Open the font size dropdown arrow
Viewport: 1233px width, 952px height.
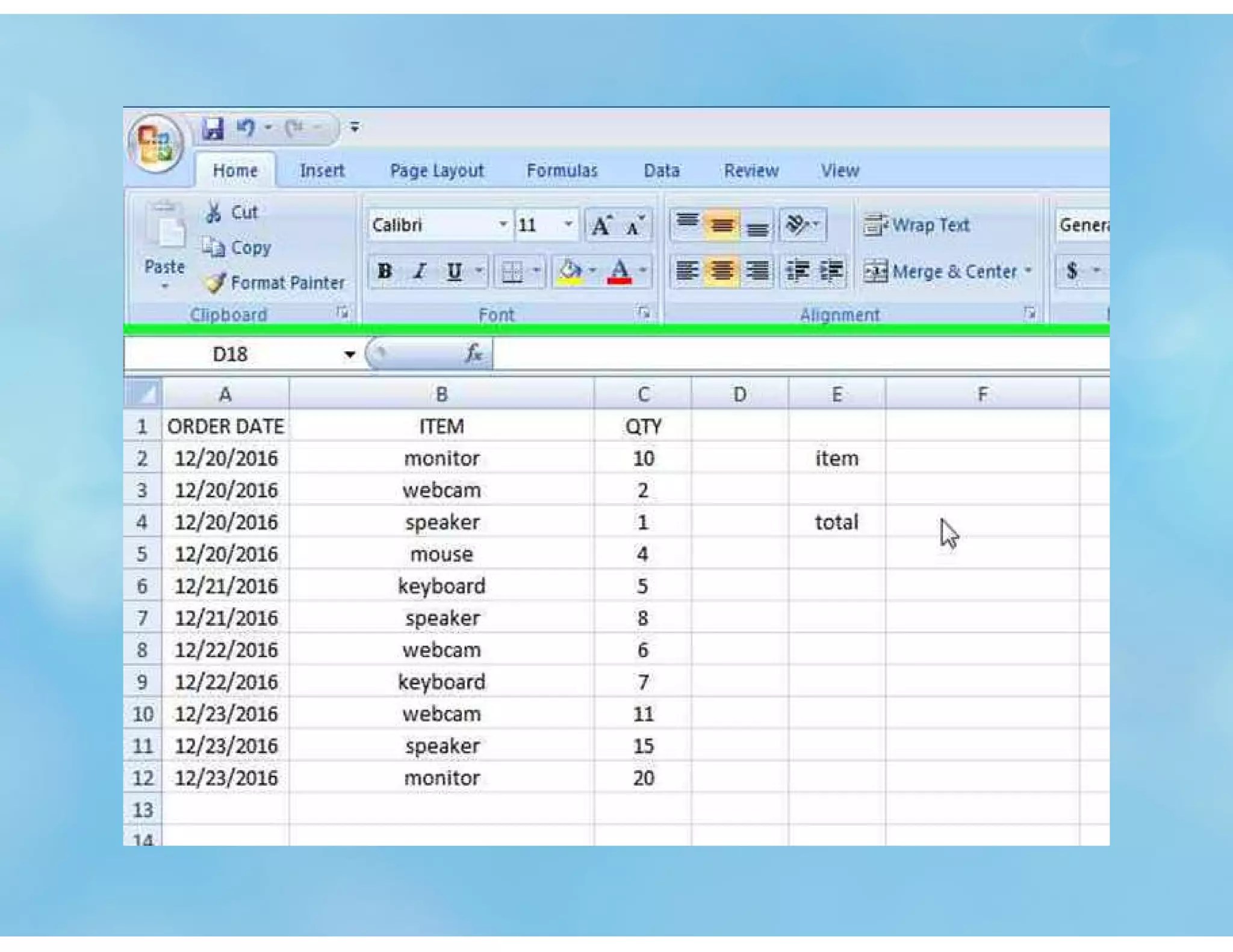pyautogui.click(x=568, y=224)
